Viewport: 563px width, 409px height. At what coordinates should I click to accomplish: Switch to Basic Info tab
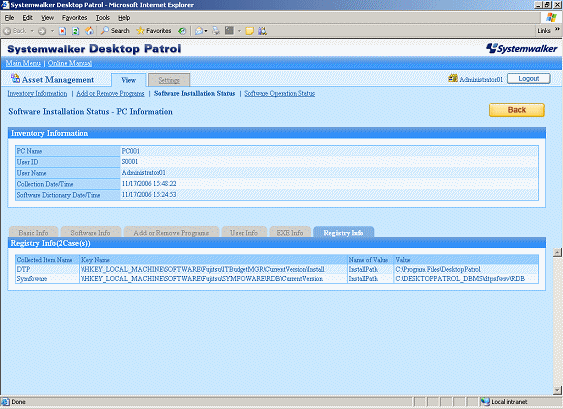tap(33, 232)
